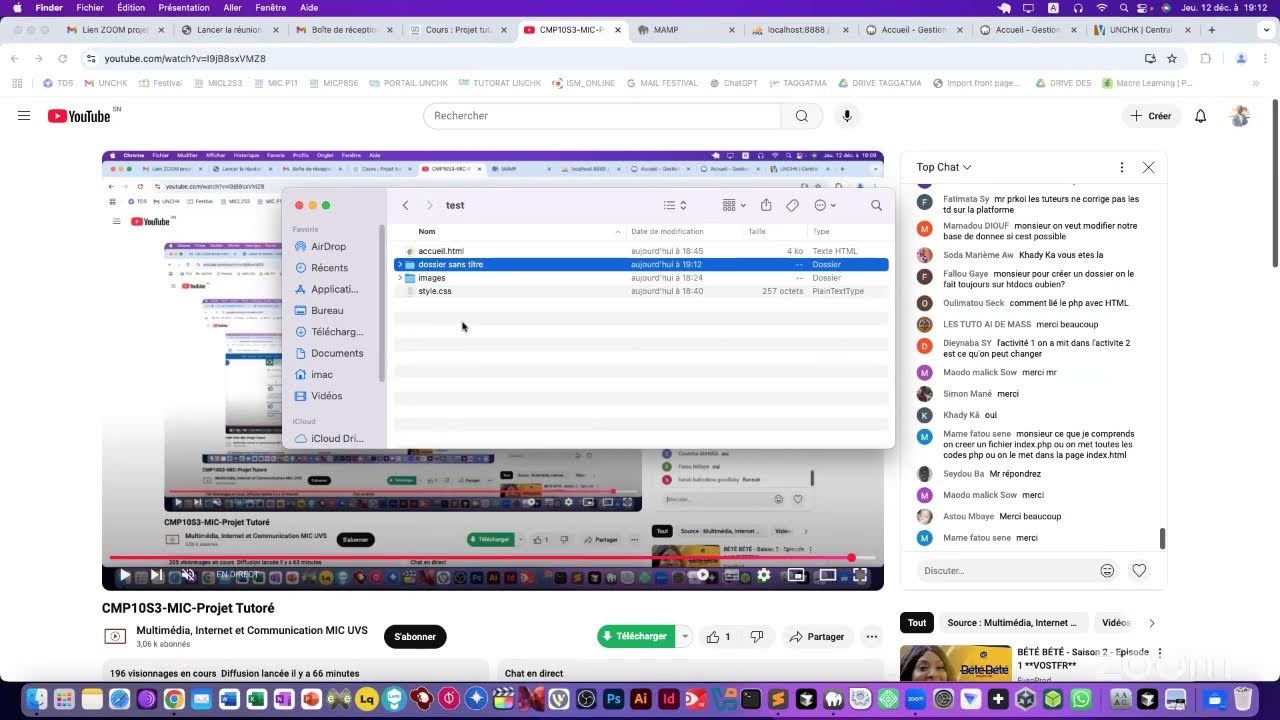
Task: Open the YouTube account avatar menu
Action: coord(1240,116)
